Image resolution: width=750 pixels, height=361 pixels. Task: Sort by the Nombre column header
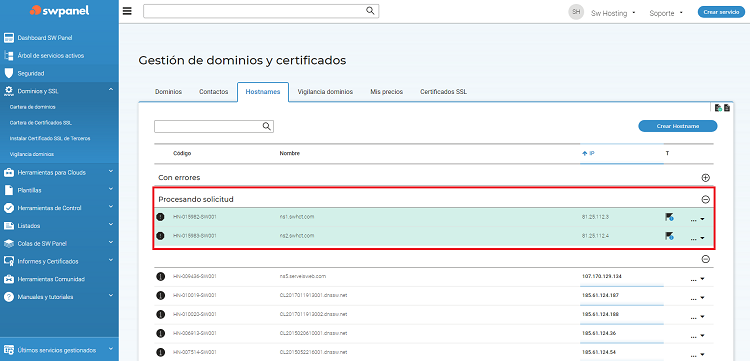pyautogui.click(x=289, y=153)
